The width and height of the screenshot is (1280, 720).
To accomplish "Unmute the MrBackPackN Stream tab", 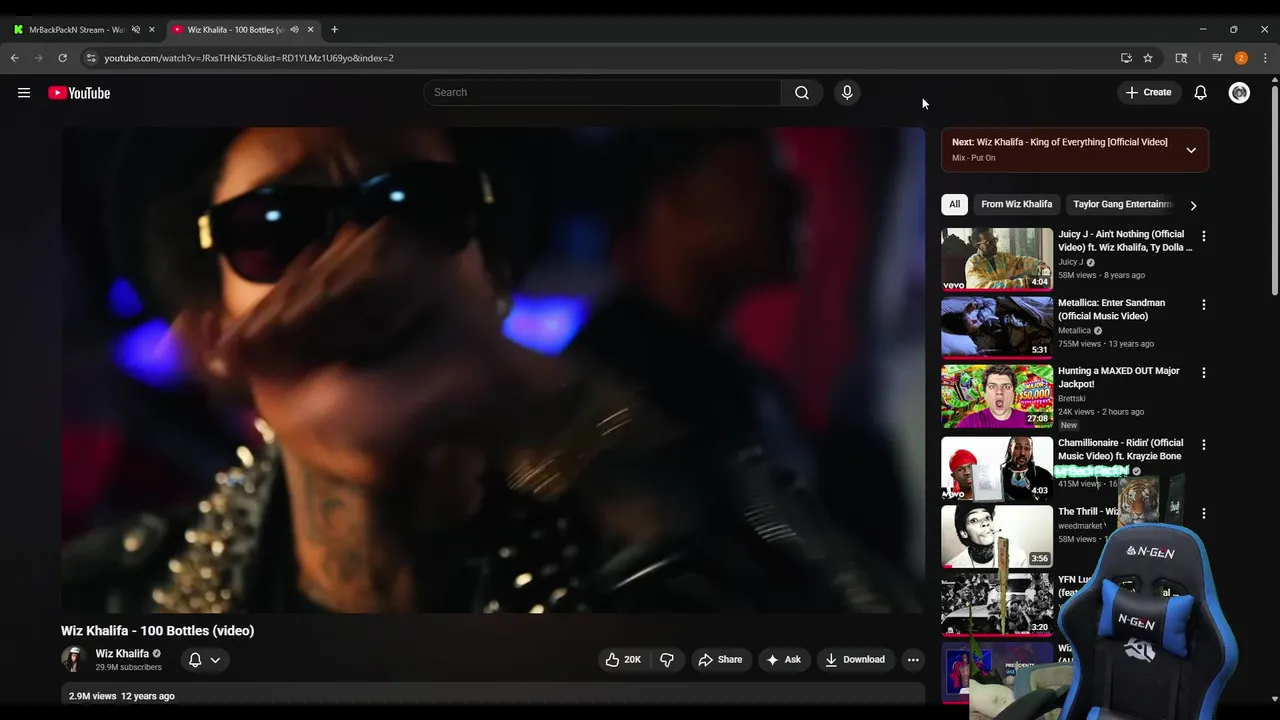I will point(136,29).
